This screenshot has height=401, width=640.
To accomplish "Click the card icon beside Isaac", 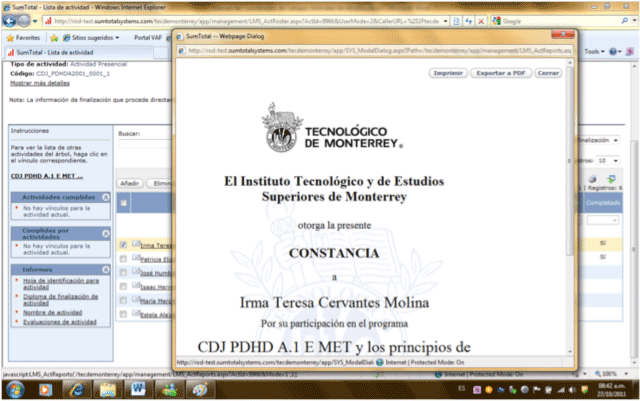I will pyautogui.click(x=136, y=285).
